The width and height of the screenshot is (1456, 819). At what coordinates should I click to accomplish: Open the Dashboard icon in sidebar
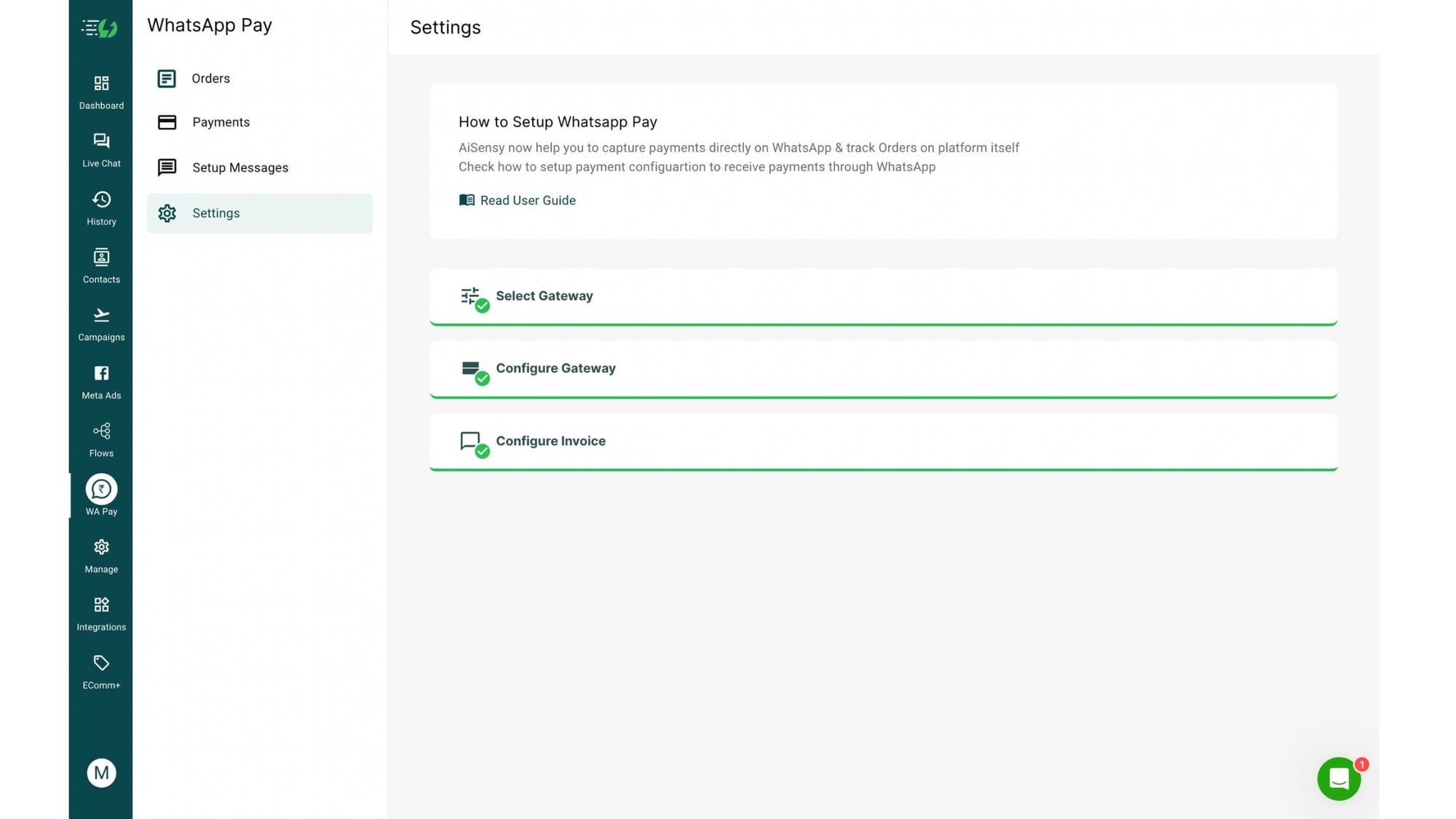pyautogui.click(x=101, y=83)
